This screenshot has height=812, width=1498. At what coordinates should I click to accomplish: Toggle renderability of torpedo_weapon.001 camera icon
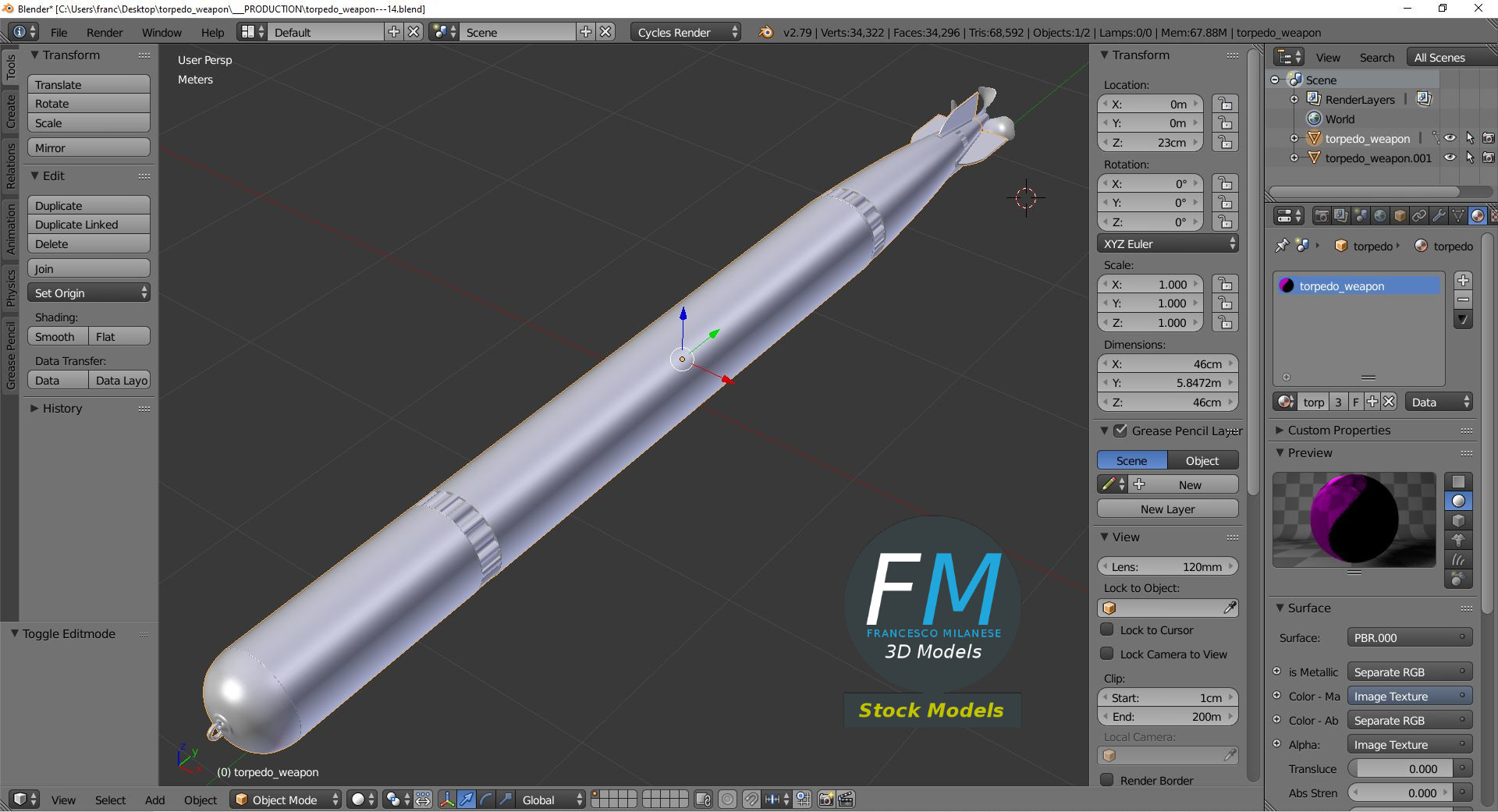(1489, 158)
